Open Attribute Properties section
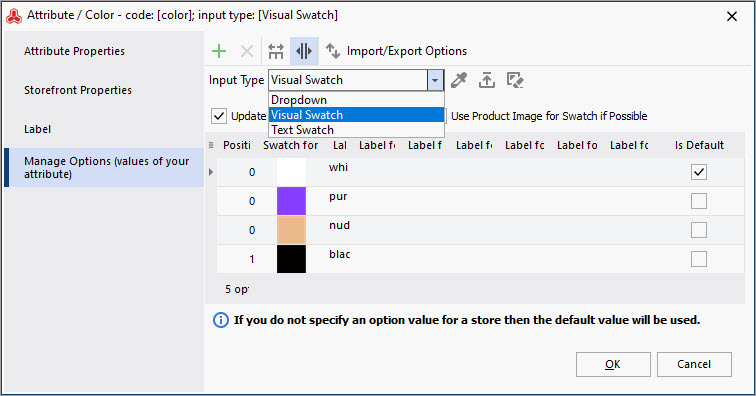Viewport: 756px width, 396px height. (x=104, y=51)
